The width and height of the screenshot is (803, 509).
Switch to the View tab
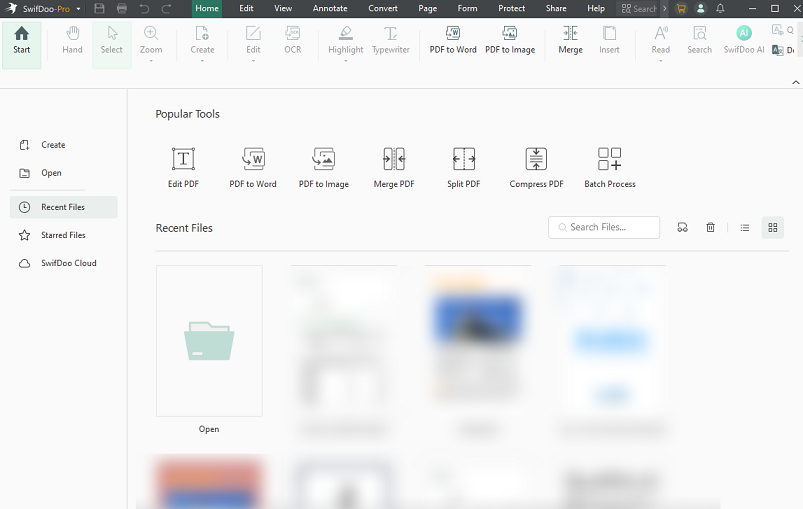pos(283,9)
